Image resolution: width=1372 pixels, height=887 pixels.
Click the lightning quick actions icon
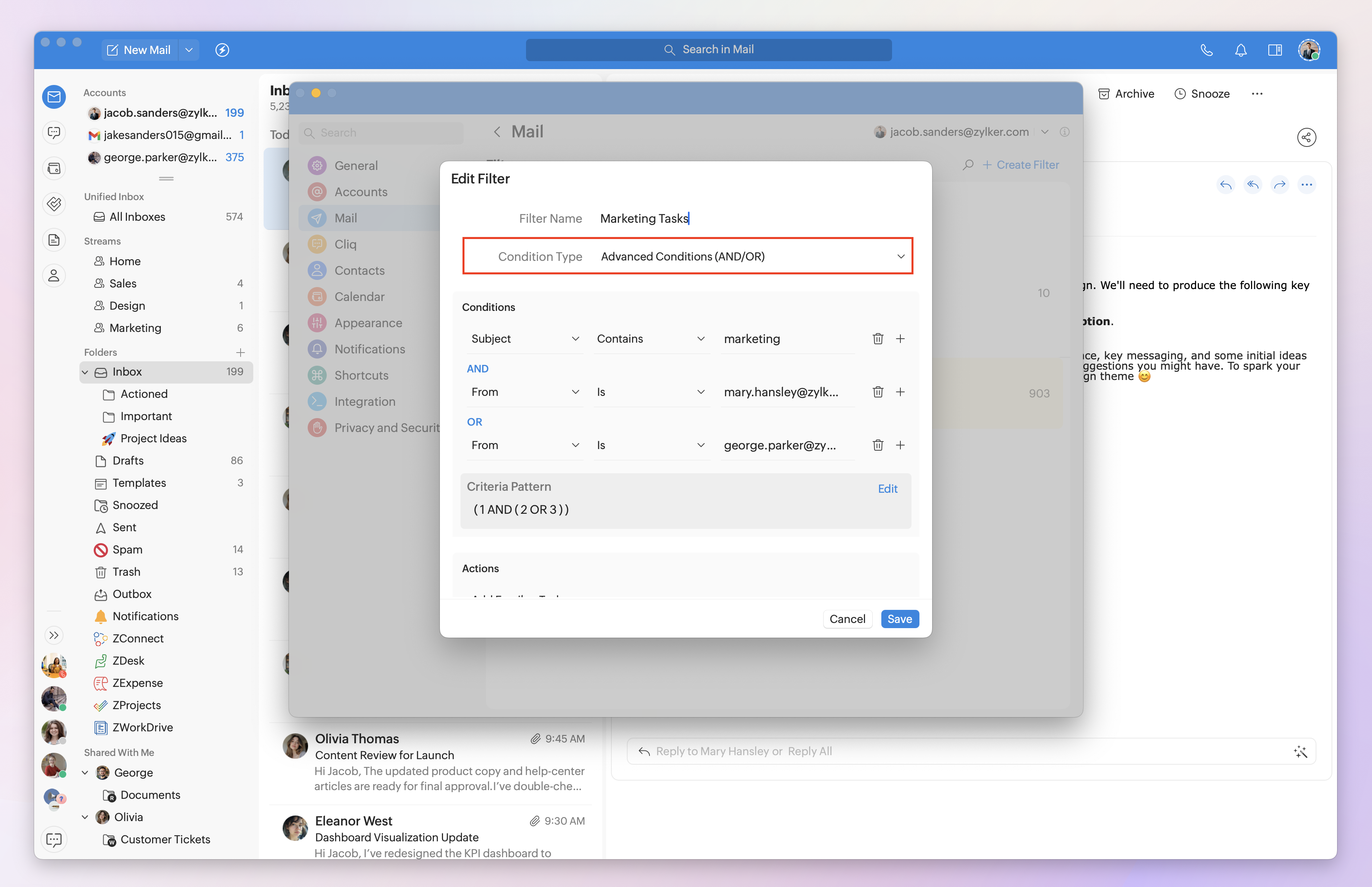point(222,50)
